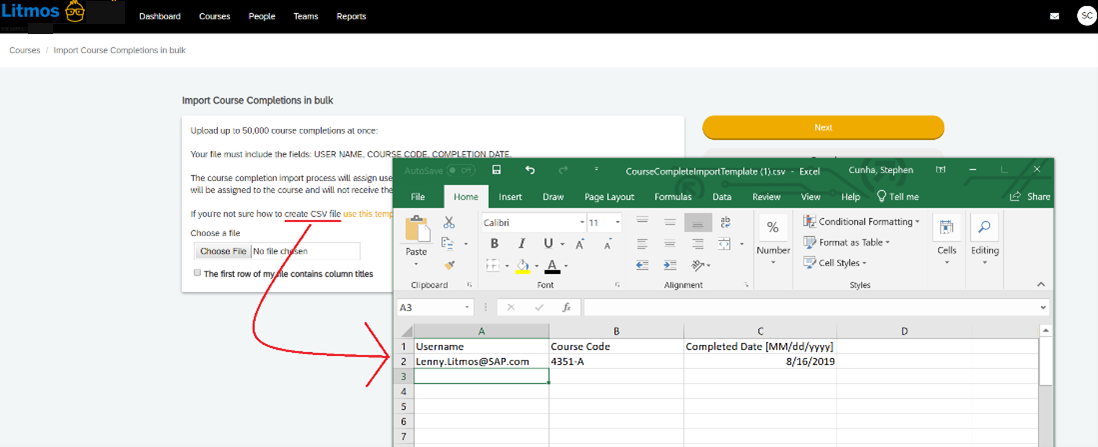Open Clipboard group dialog launcher
The image size is (1098, 447).
click(468, 285)
